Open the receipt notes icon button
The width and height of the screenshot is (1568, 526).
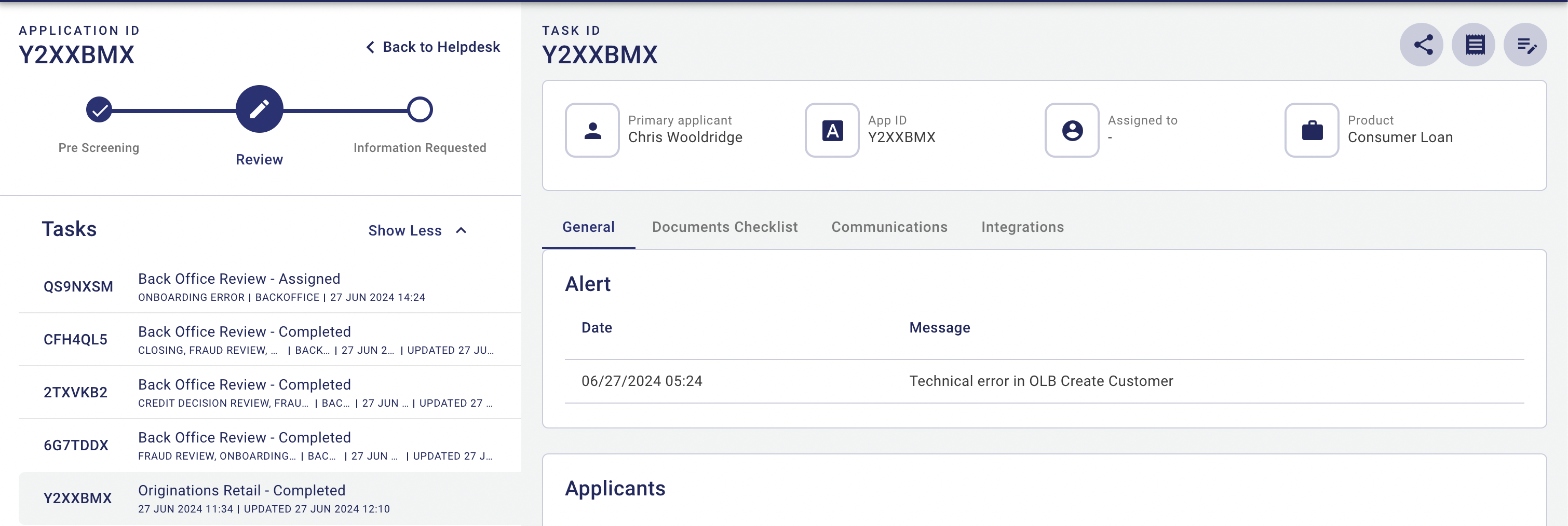coord(1474,45)
